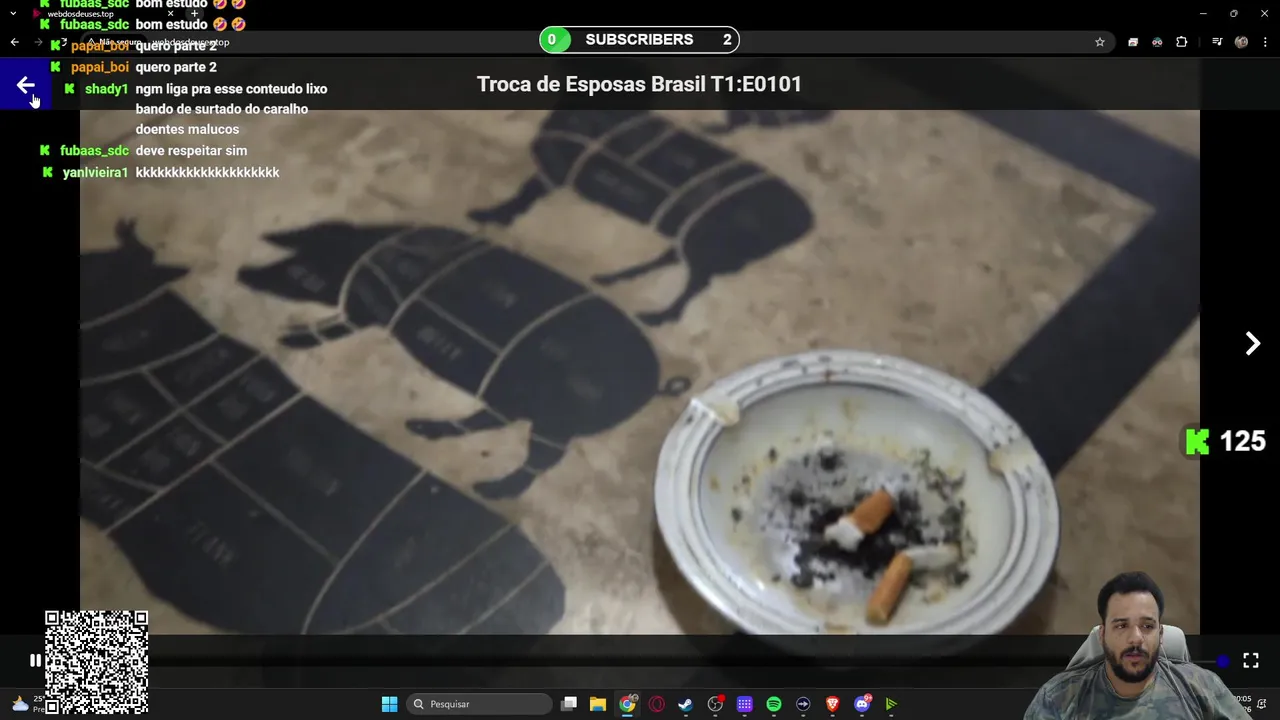
Task: Open Discord from the taskbar
Action: click(862, 704)
